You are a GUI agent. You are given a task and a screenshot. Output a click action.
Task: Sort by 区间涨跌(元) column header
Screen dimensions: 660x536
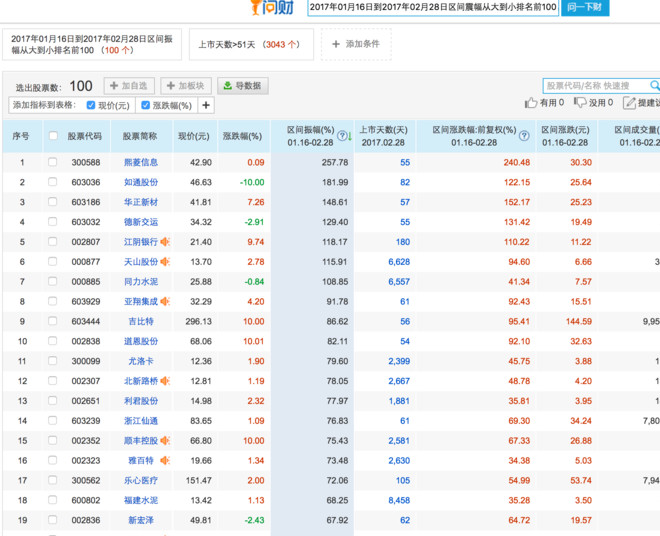(565, 136)
